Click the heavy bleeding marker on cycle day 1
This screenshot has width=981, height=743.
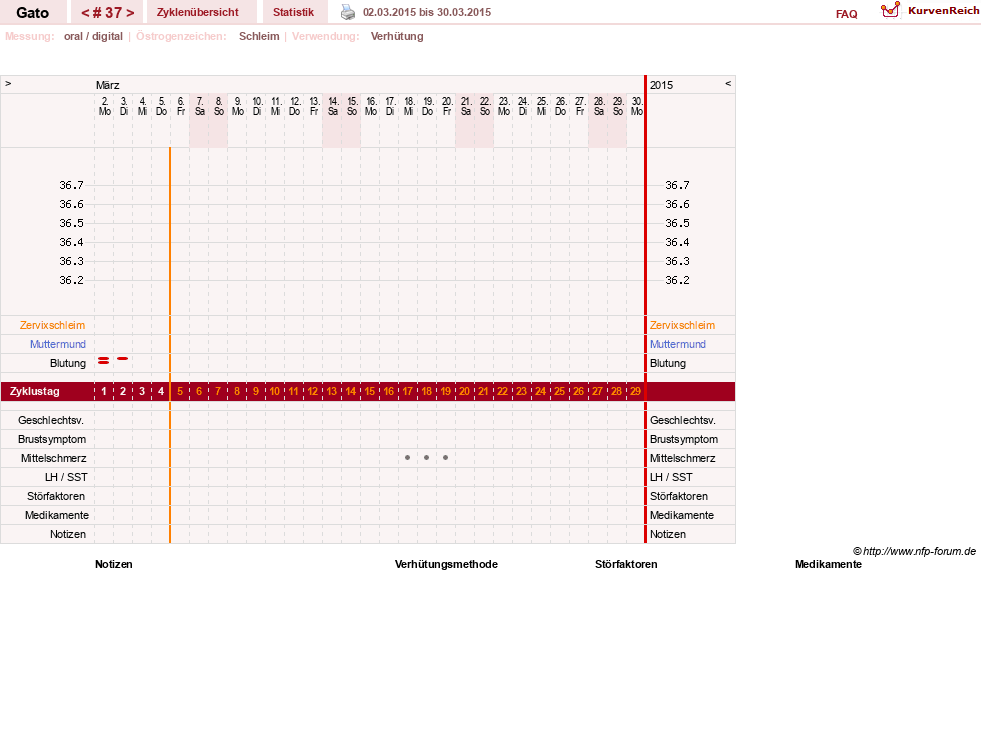pos(104,360)
